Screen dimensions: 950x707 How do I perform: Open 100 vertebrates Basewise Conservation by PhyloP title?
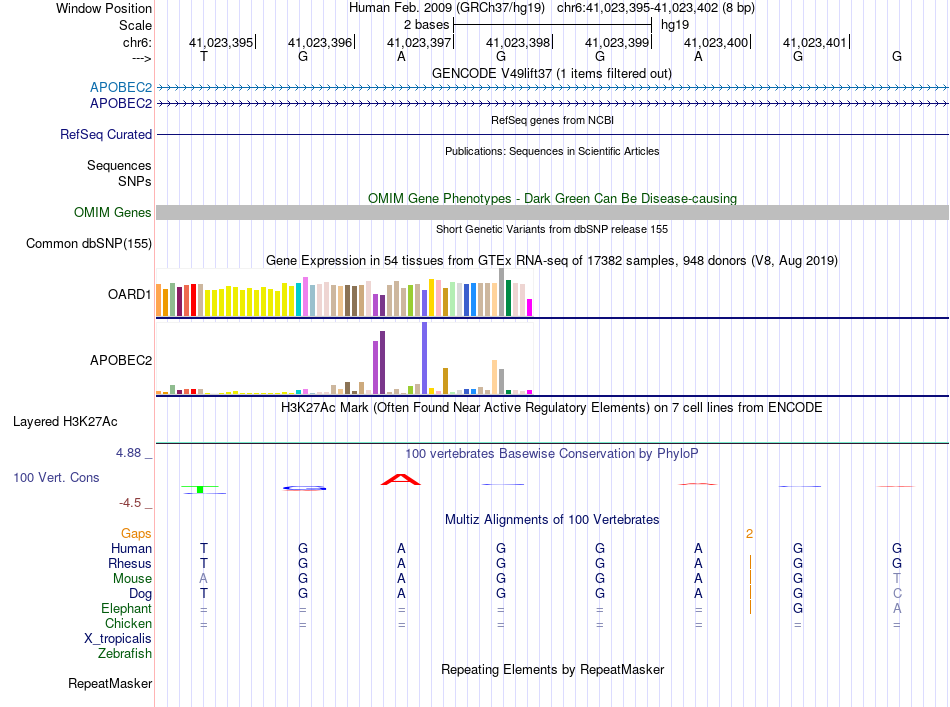coord(552,453)
